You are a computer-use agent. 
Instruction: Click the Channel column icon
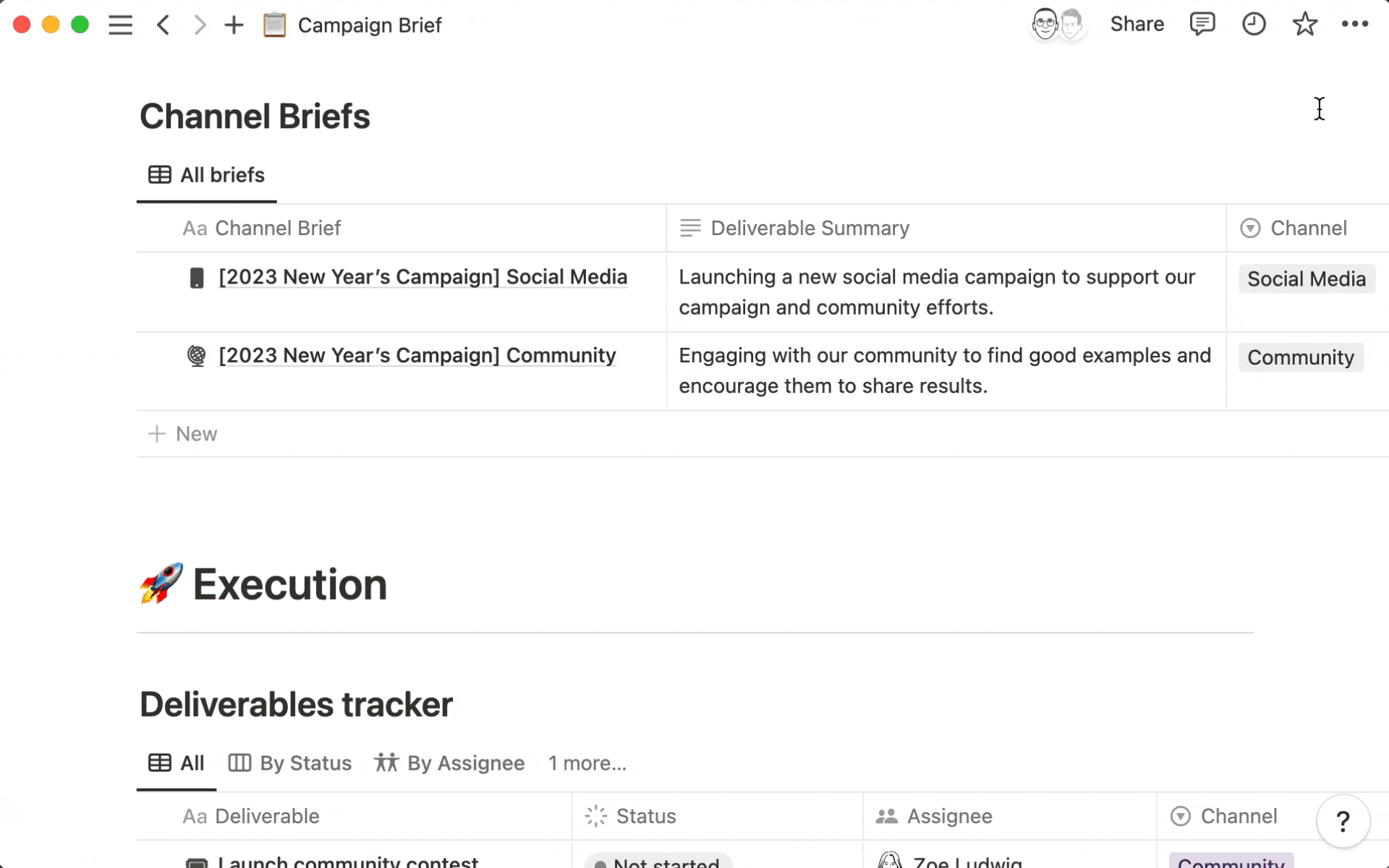[x=1251, y=228]
